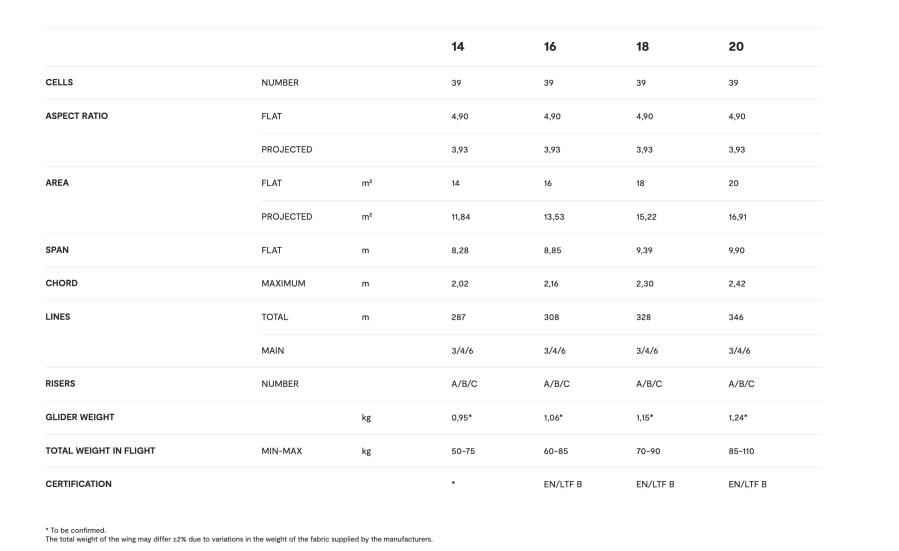899x551 pixels.
Task: Select the size 16 column header
Action: [550, 47]
